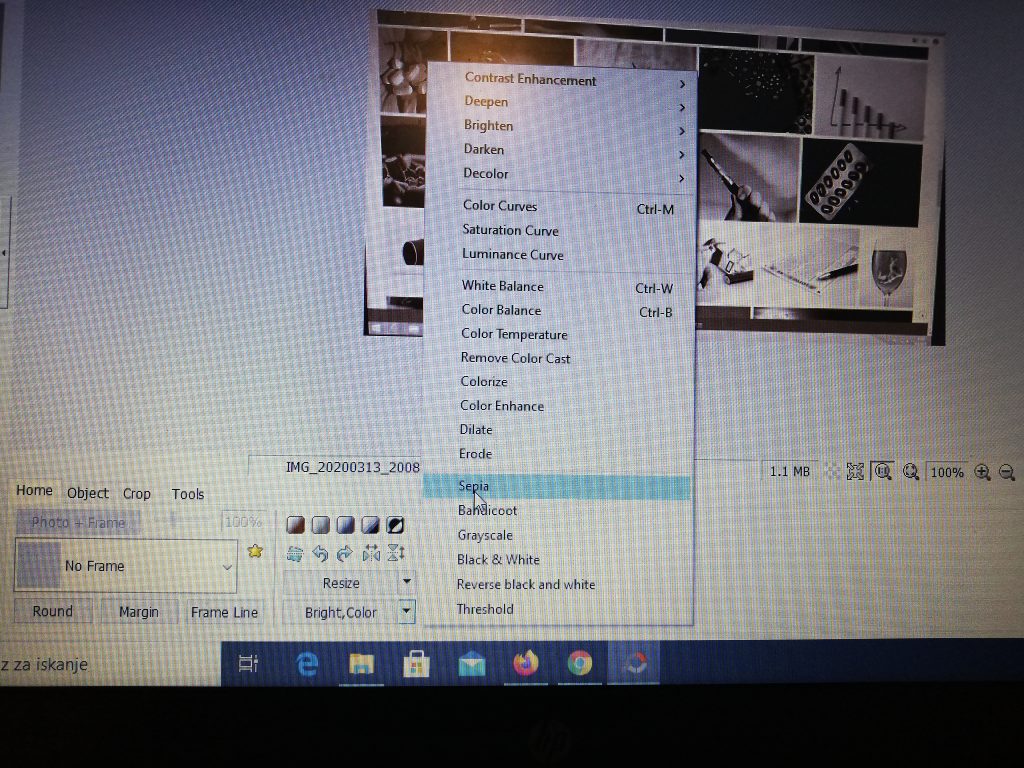1024x768 pixels.
Task: Click the Frame Line button
Action: click(x=224, y=613)
